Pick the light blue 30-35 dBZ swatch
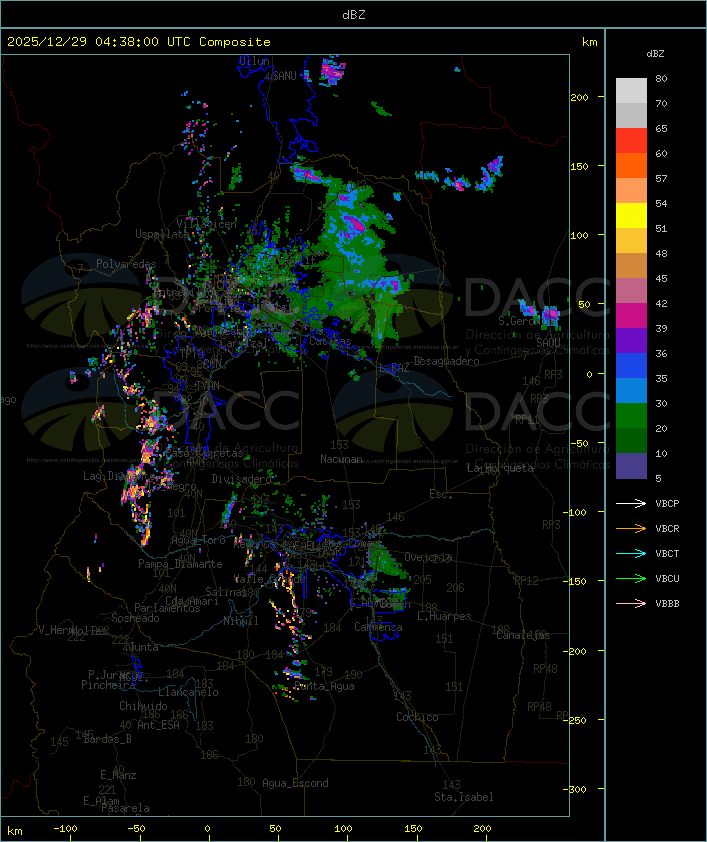This screenshot has height=842, width=707. pos(631,391)
